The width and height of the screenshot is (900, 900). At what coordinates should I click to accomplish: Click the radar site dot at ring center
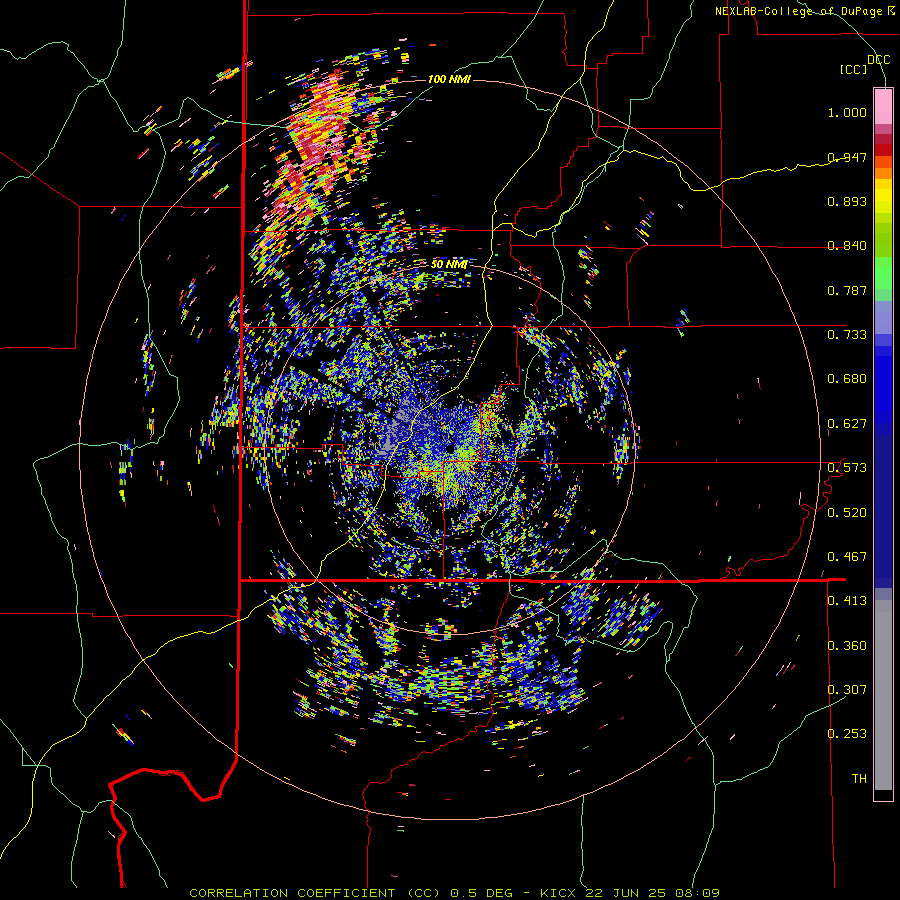pyautogui.click(x=450, y=447)
